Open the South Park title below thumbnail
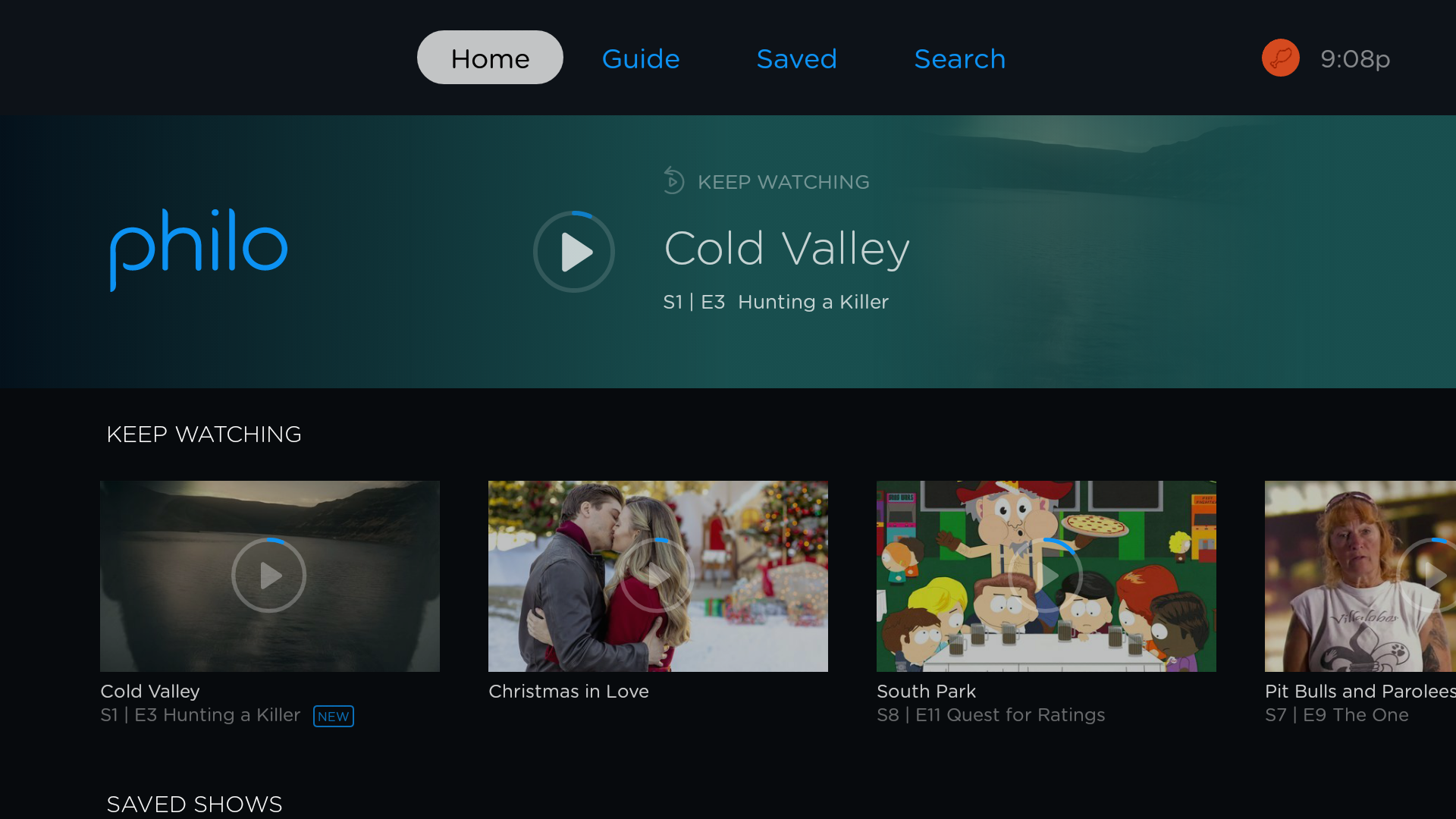The height and width of the screenshot is (819, 1456). coord(926,692)
